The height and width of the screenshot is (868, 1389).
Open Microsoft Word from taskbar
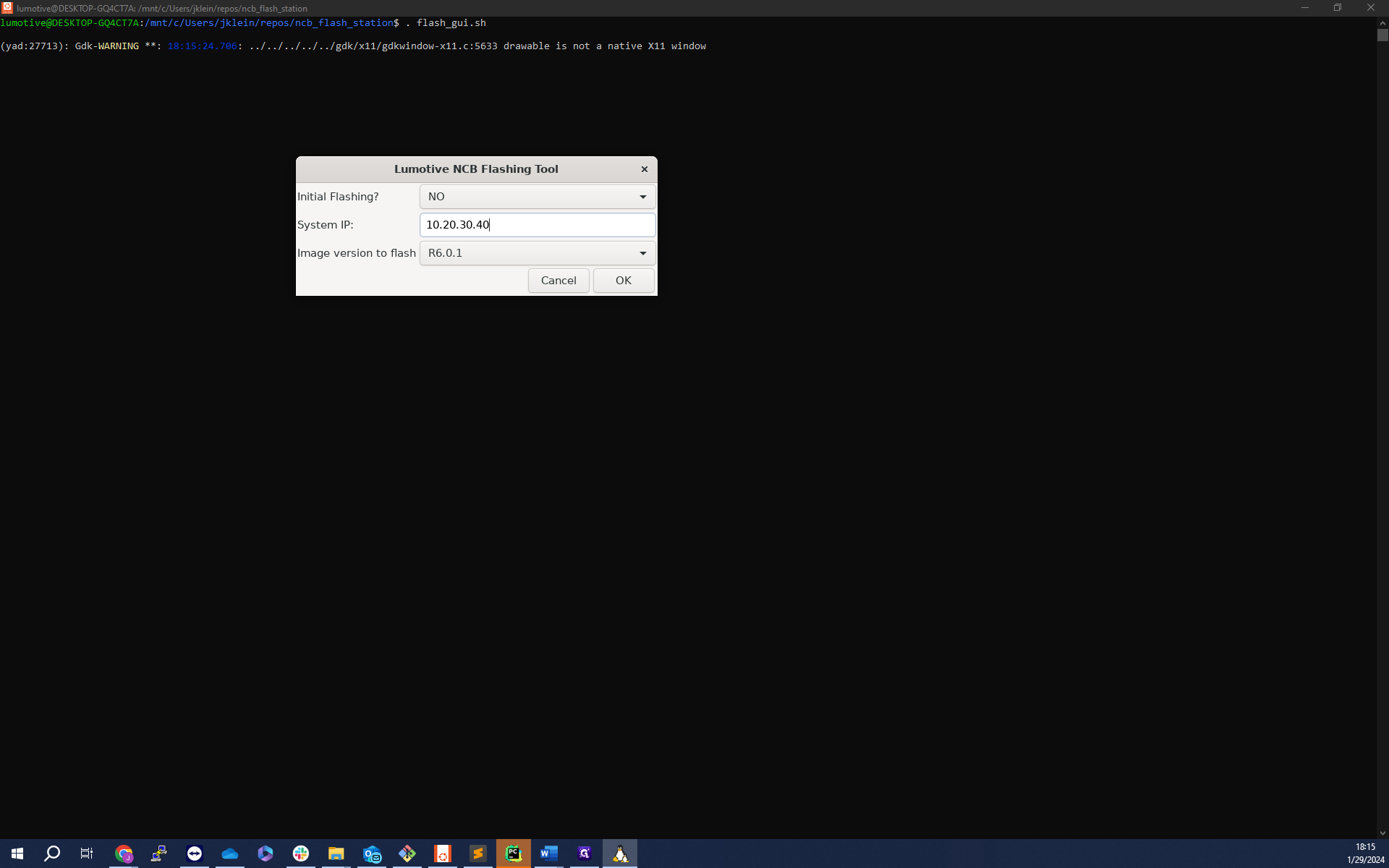549,854
